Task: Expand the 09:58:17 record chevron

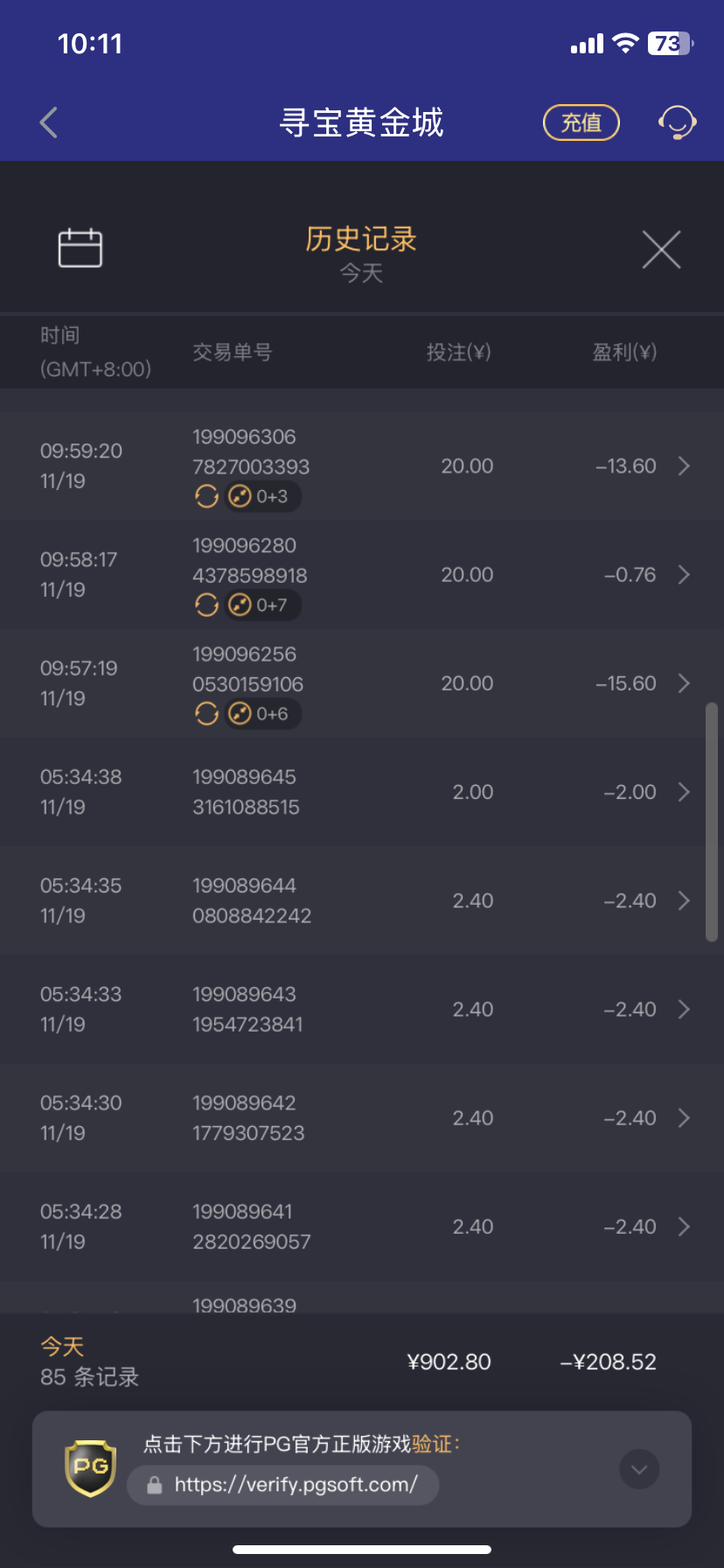Action: point(684,575)
